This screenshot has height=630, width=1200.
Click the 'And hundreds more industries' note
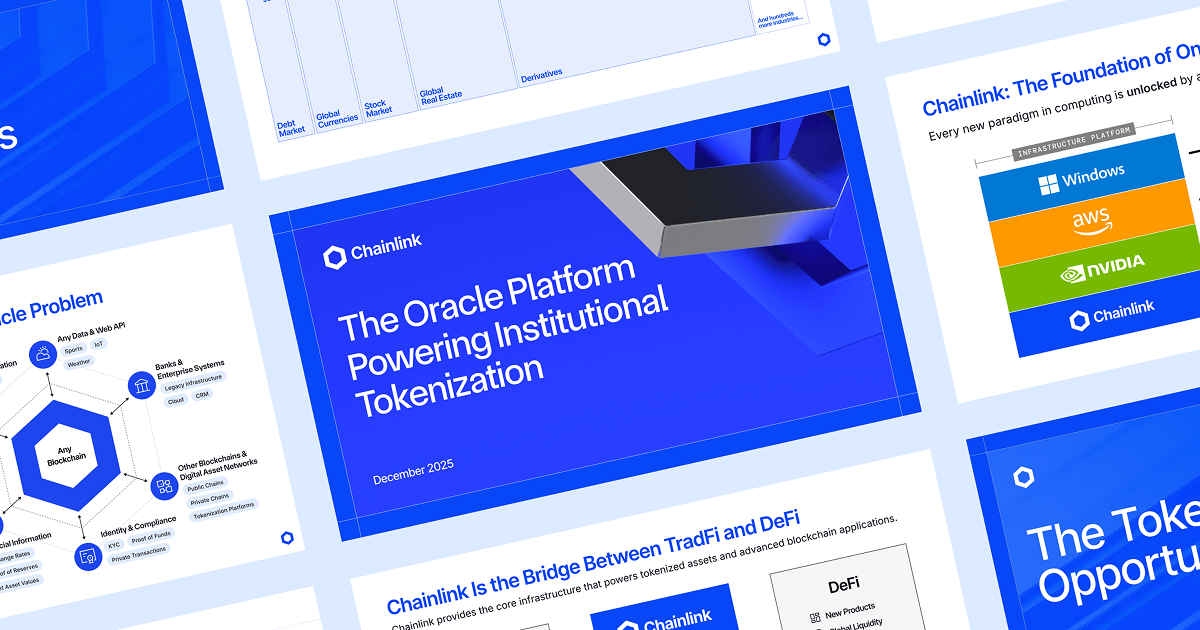click(x=780, y=20)
